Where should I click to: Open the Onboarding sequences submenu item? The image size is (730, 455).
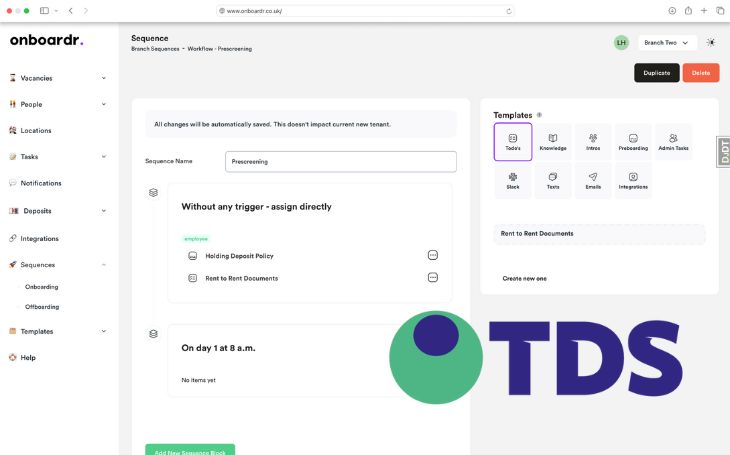41,287
